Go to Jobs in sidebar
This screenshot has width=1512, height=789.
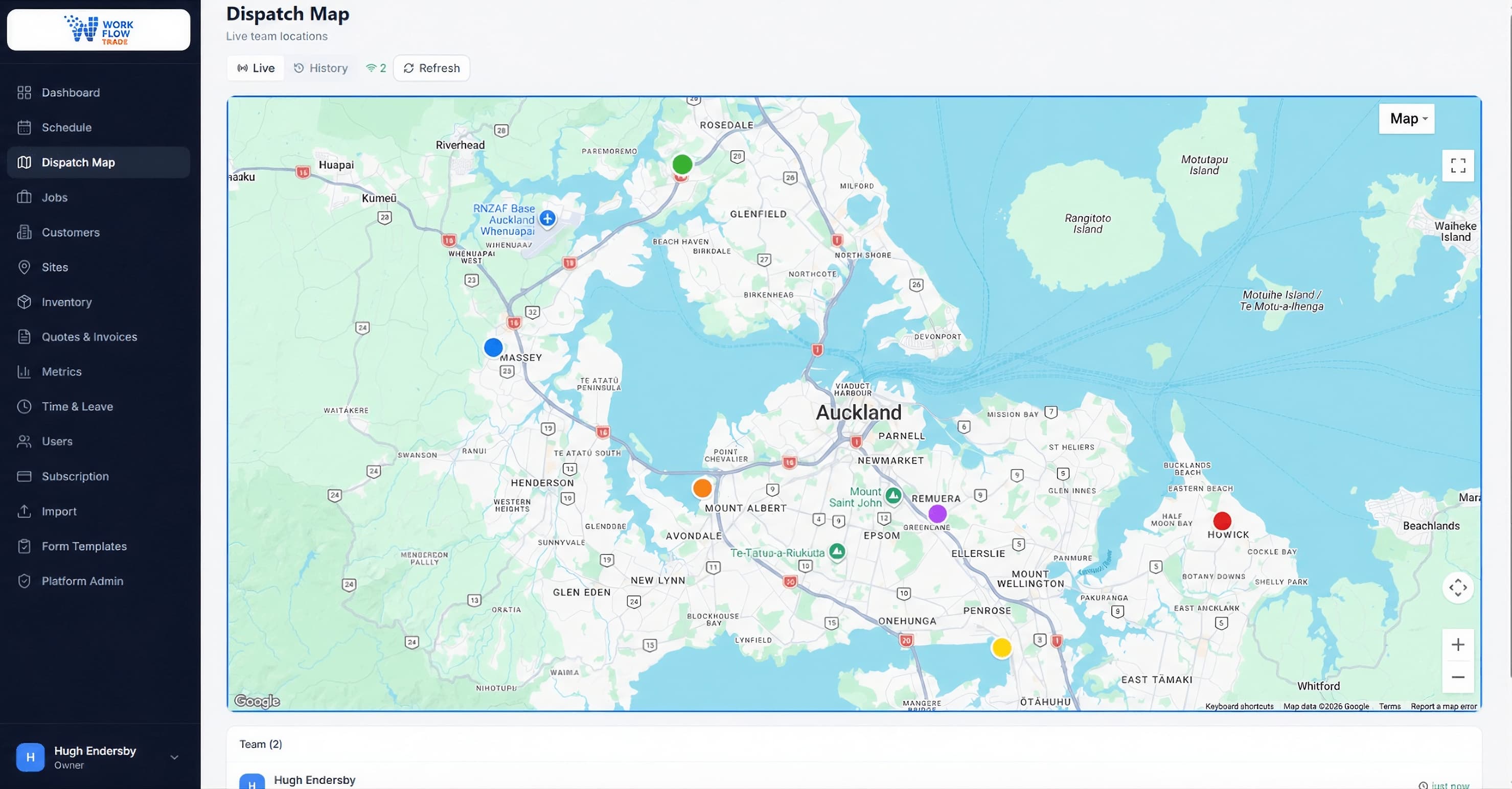coord(98,197)
